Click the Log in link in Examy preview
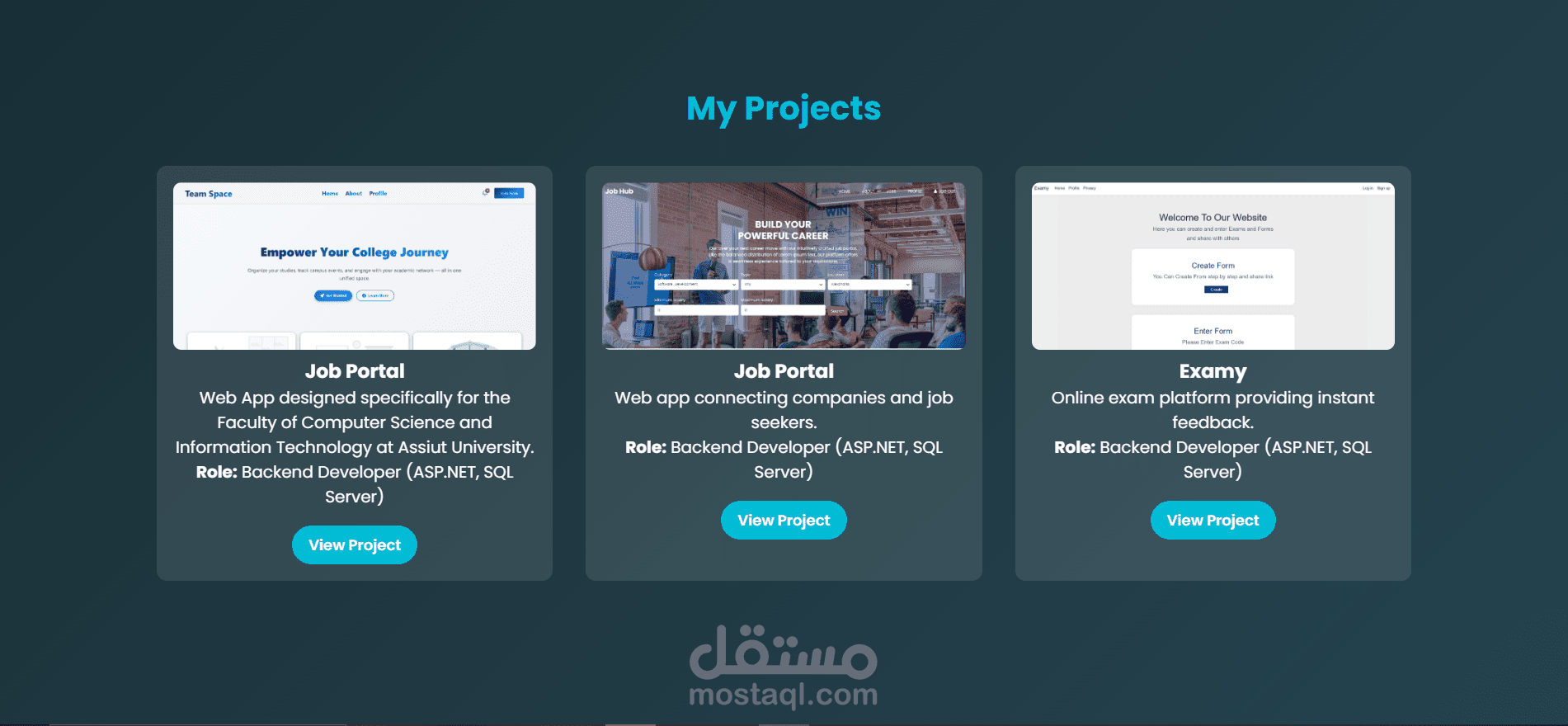Viewport: 1568px width, 726px height. pos(1368,188)
